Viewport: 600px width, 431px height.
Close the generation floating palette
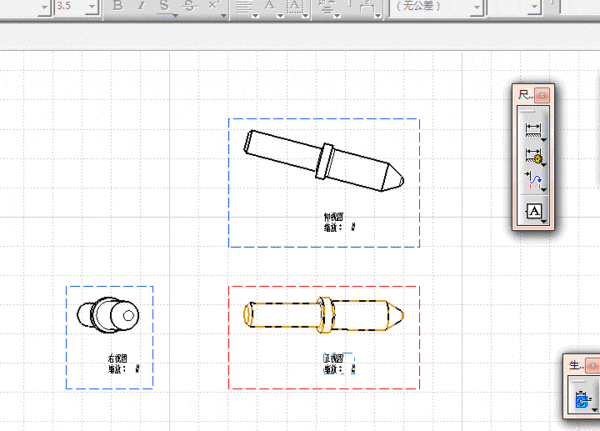pos(592,367)
